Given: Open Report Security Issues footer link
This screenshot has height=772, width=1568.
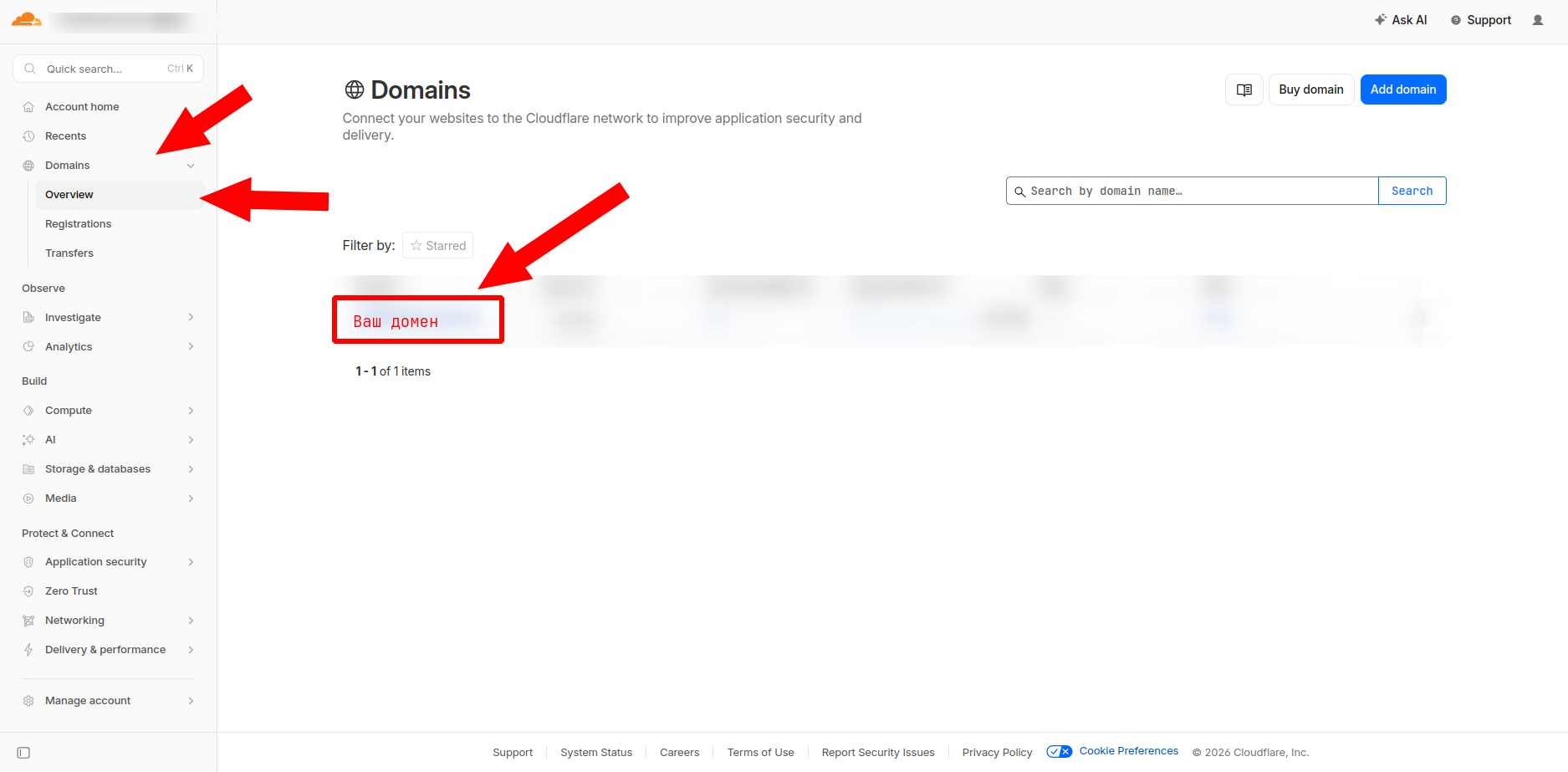Looking at the screenshot, I should click(x=878, y=753).
